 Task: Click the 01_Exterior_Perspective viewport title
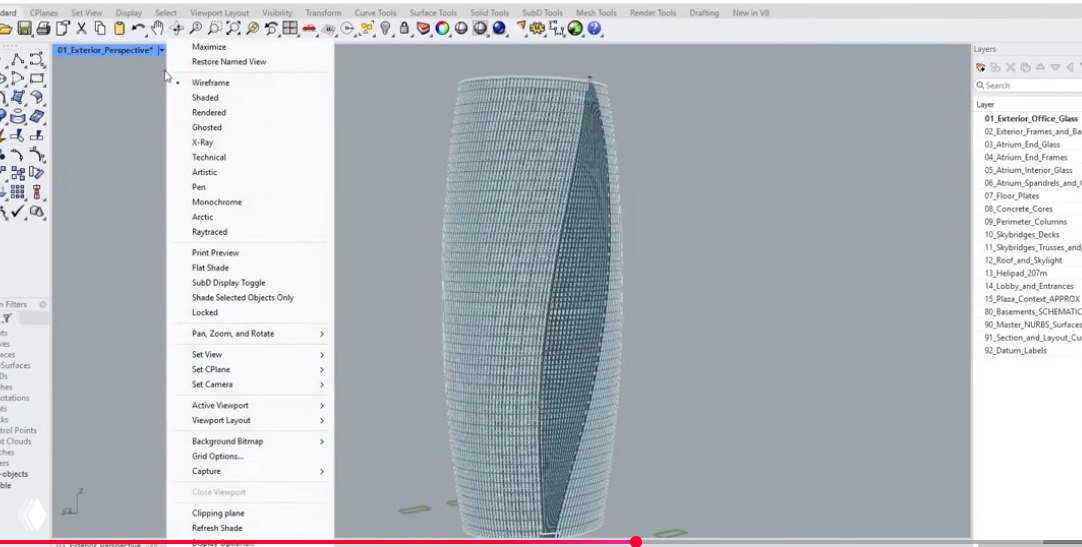(105, 50)
